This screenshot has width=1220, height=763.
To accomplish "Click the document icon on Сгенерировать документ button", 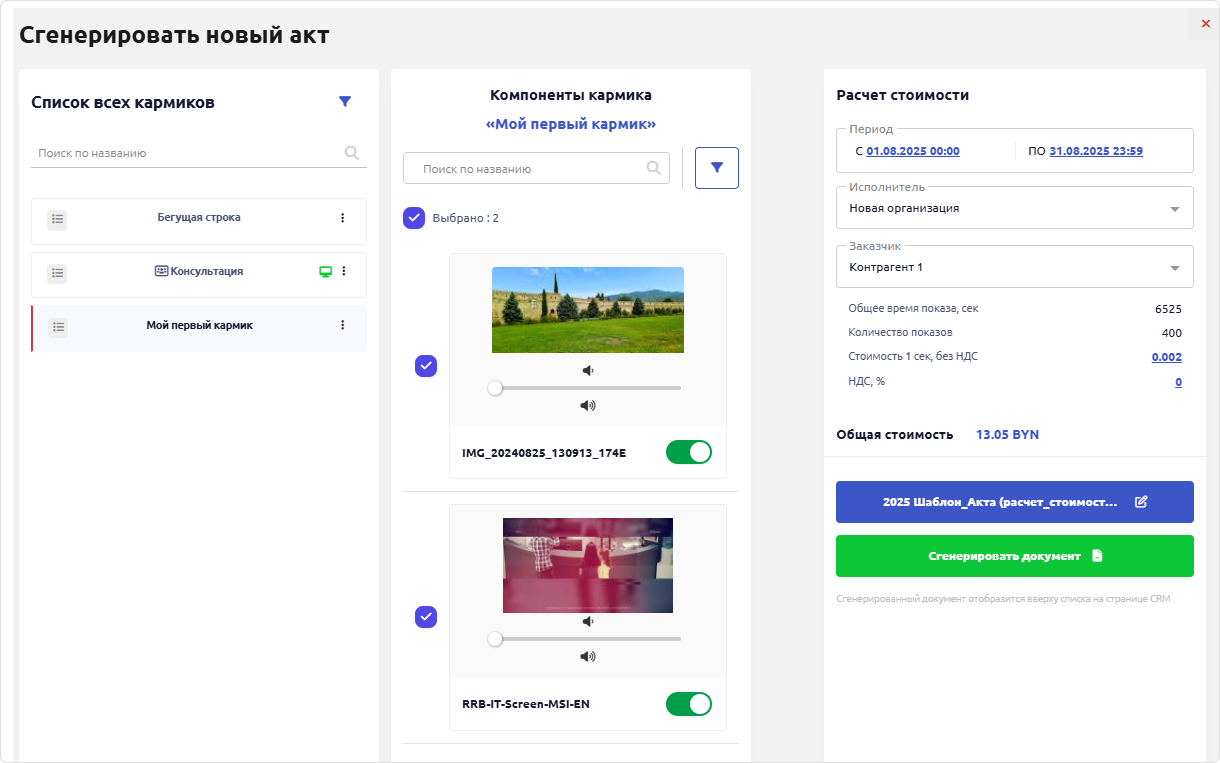I will pos(1097,556).
